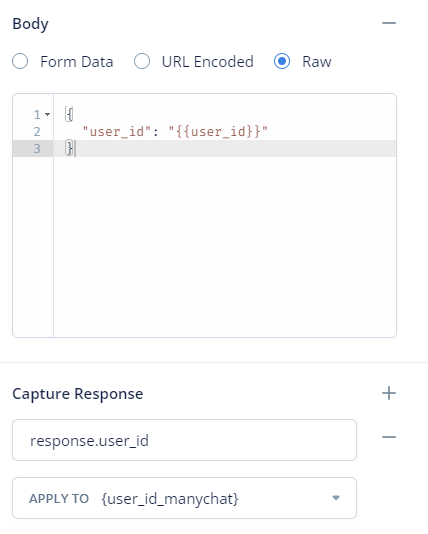Image resolution: width=428 pixels, height=534 pixels.
Task: Open the APPLY TO variable dropdown
Action: click(184, 498)
